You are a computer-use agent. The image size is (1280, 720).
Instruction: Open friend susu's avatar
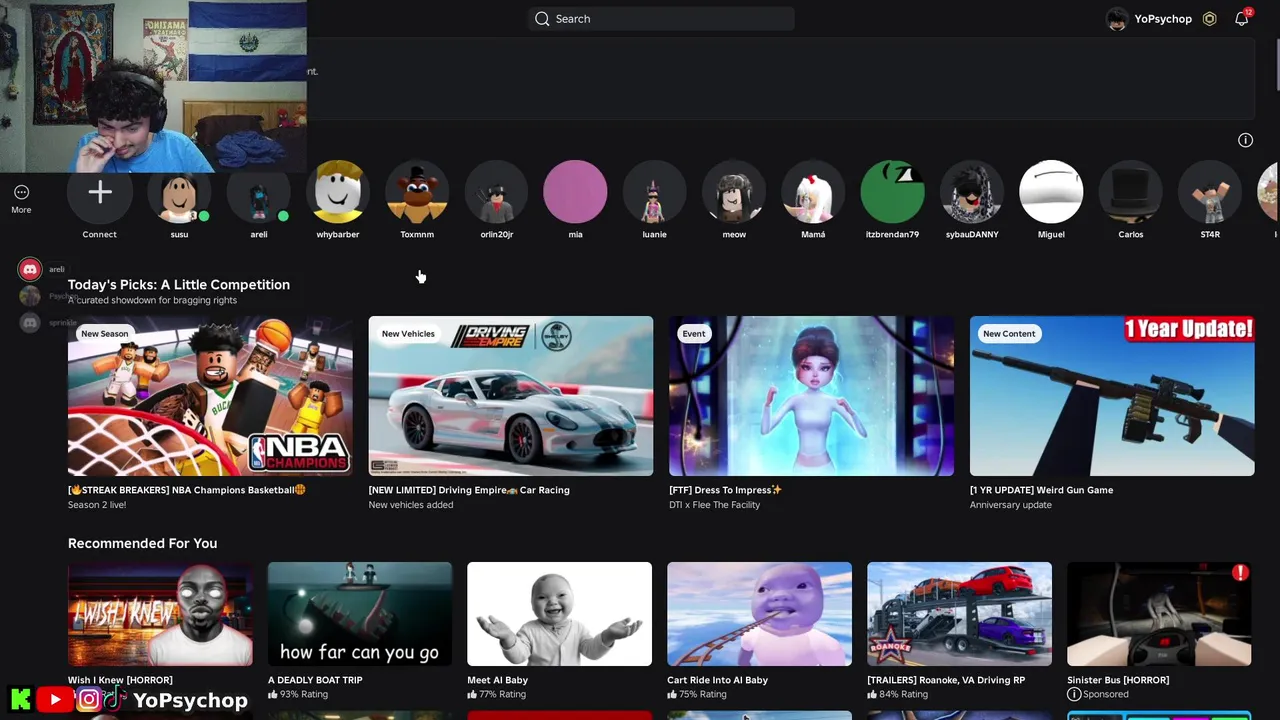point(179,192)
